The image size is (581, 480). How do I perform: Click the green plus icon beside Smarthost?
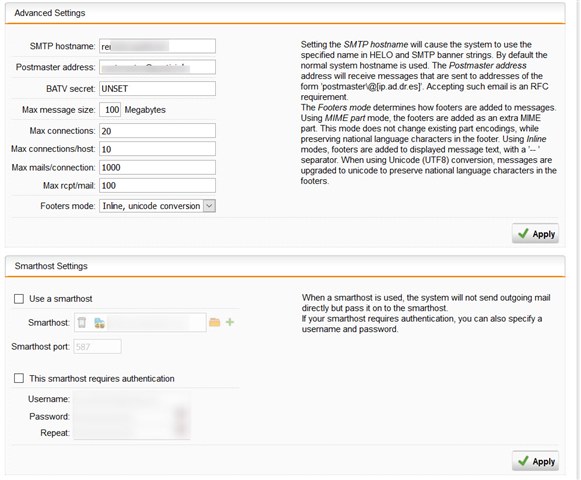[230, 322]
